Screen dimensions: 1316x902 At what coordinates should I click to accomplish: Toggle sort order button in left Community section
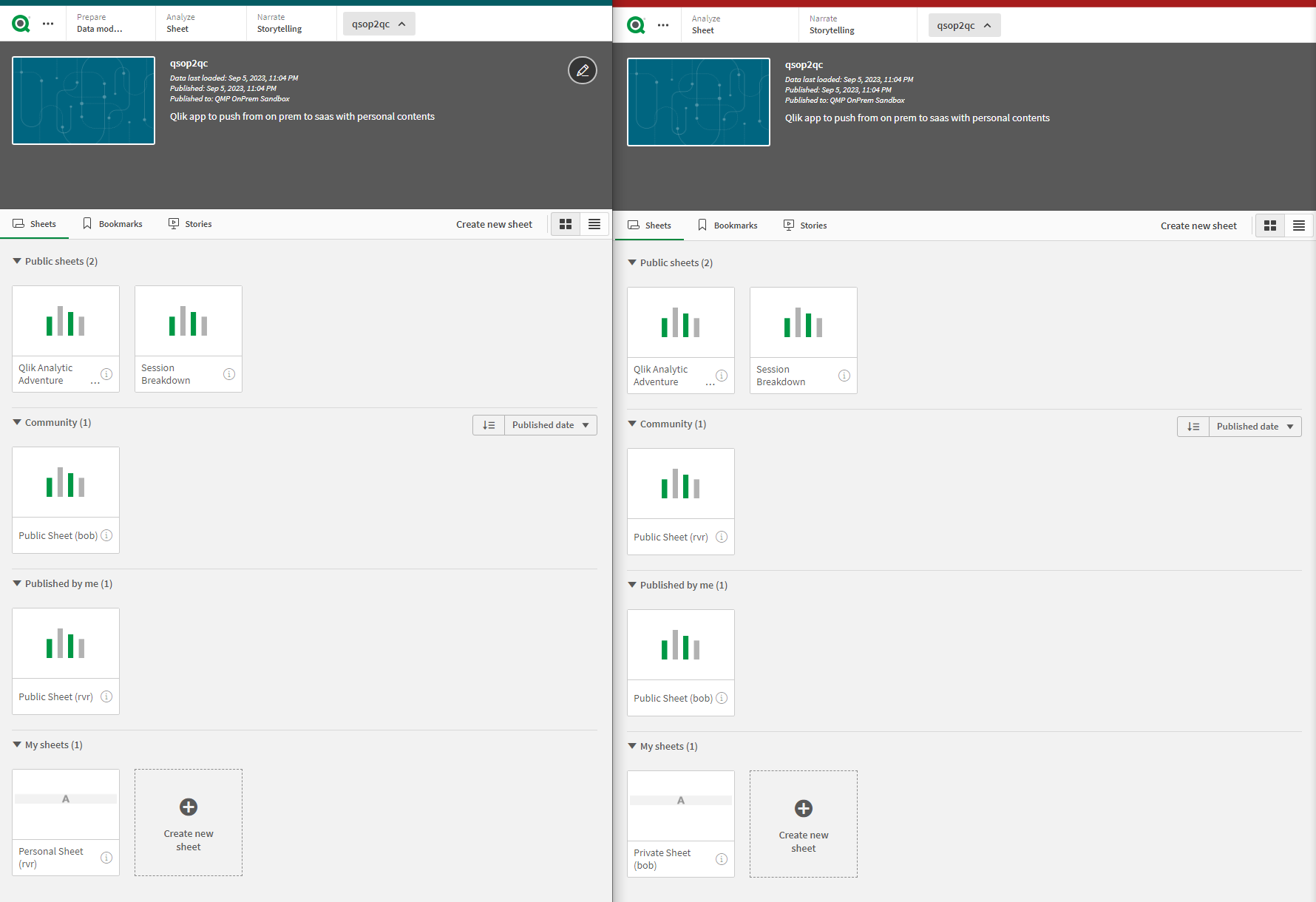[489, 425]
